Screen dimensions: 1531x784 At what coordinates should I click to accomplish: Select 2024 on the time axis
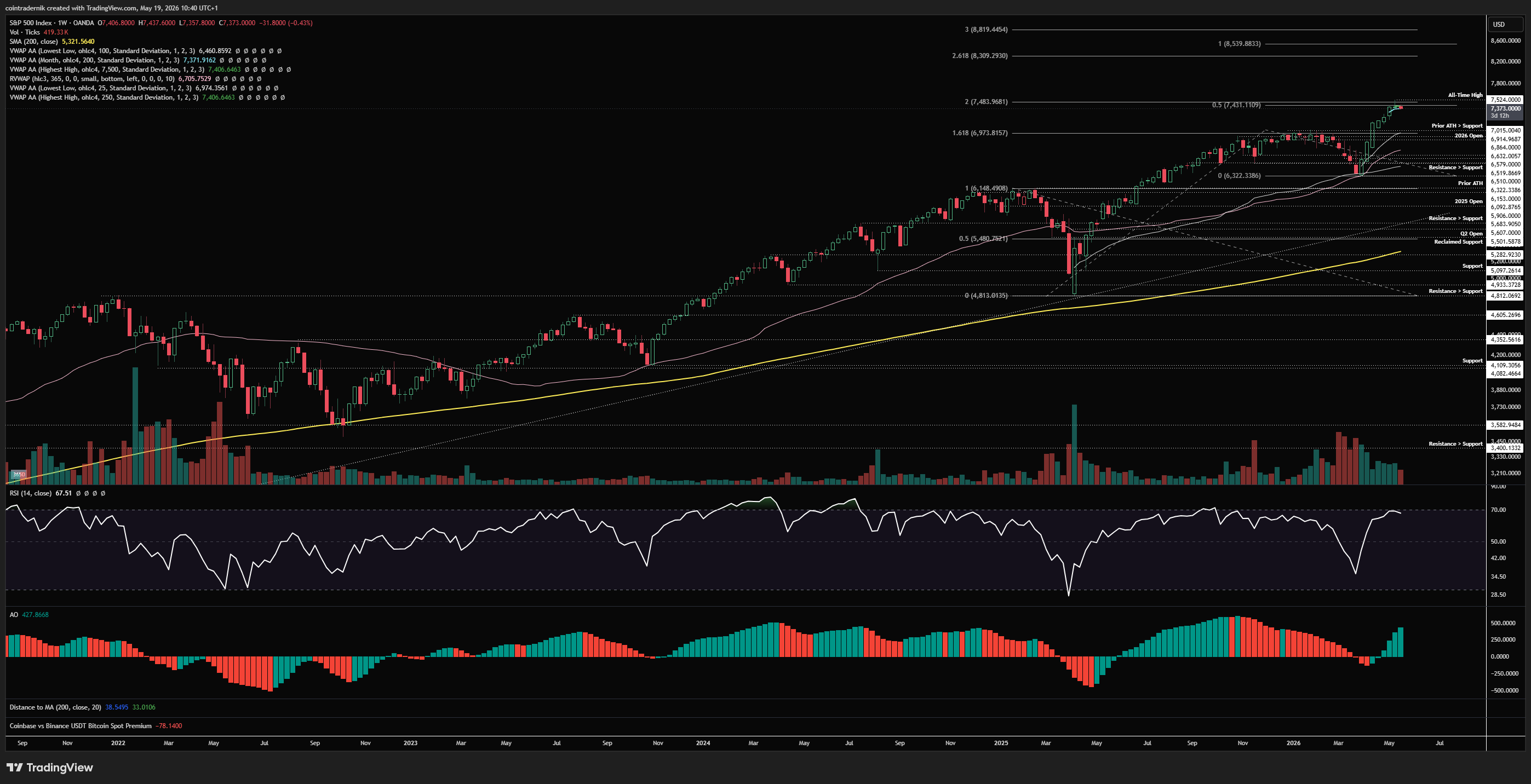[703, 743]
